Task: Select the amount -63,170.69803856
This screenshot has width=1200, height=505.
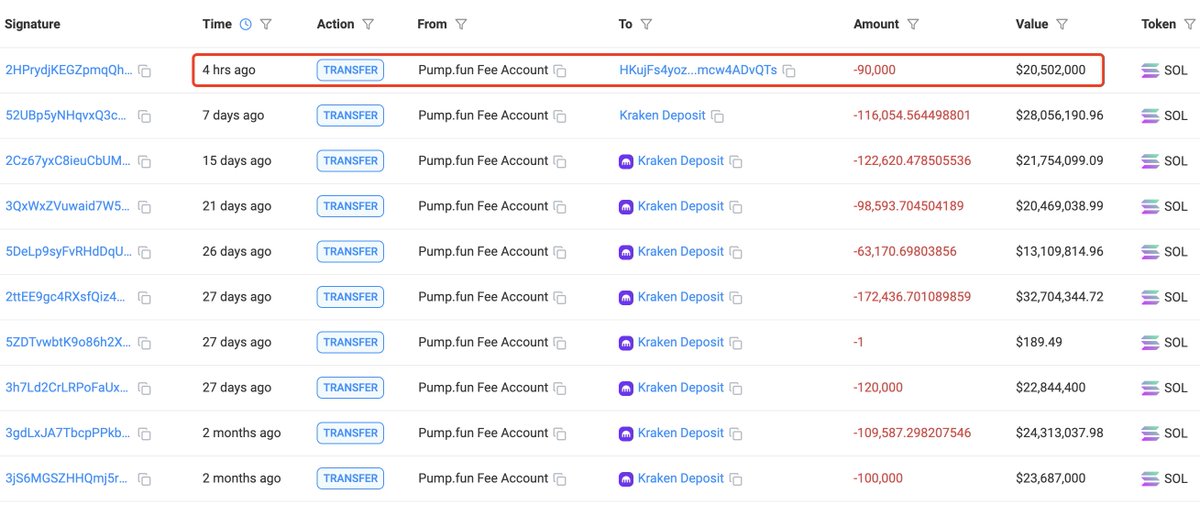Action: click(x=905, y=251)
